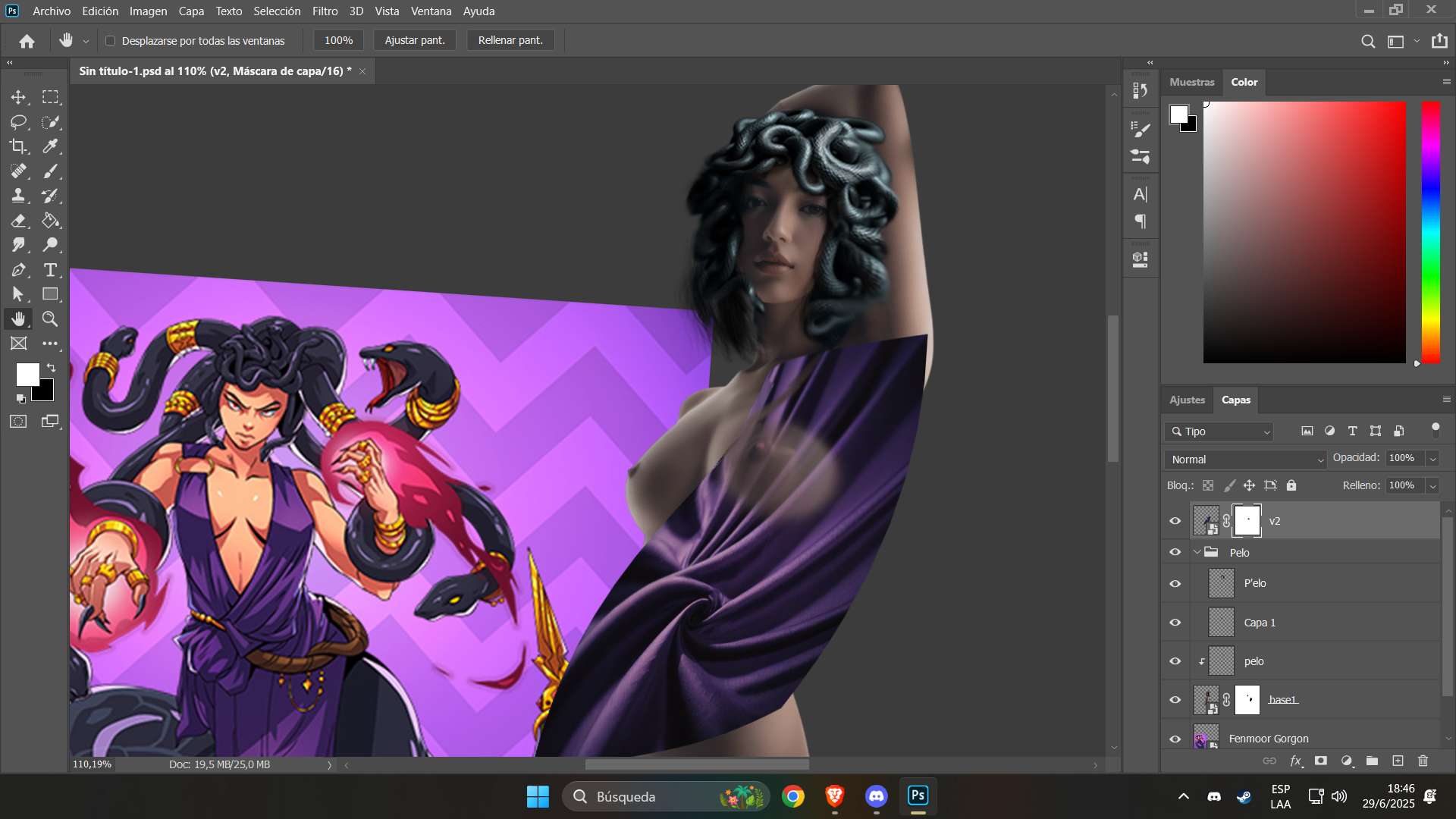This screenshot has width=1456, height=819.
Task: Hide the Capa 1 layer
Action: tap(1175, 623)
